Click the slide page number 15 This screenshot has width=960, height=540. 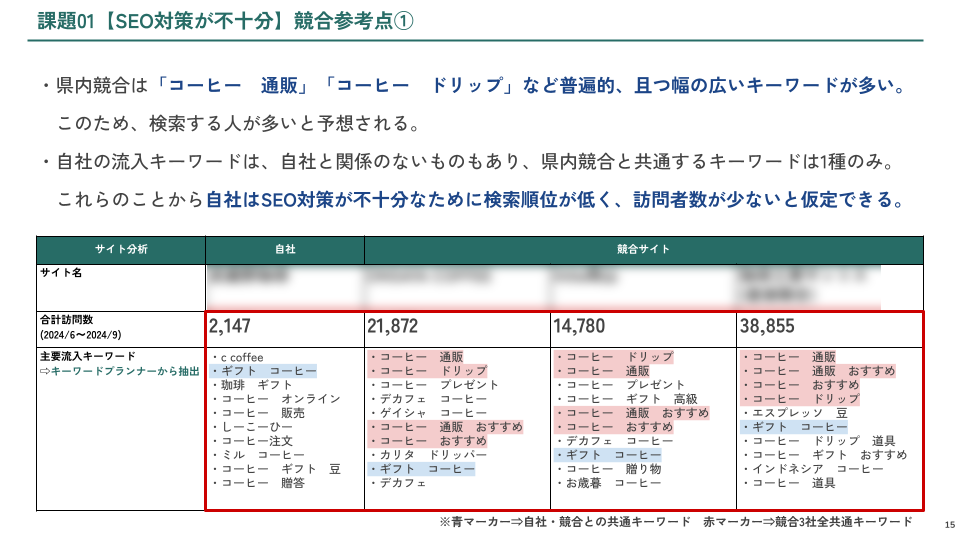948,524
